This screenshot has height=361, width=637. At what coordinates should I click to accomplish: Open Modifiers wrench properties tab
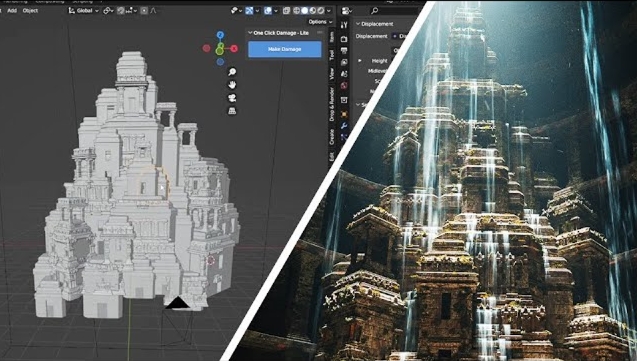[x=344, y=125]
